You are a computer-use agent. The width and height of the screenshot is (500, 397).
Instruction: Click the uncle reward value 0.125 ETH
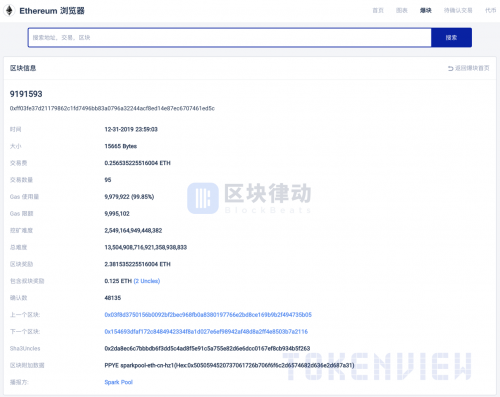[118, 281]
